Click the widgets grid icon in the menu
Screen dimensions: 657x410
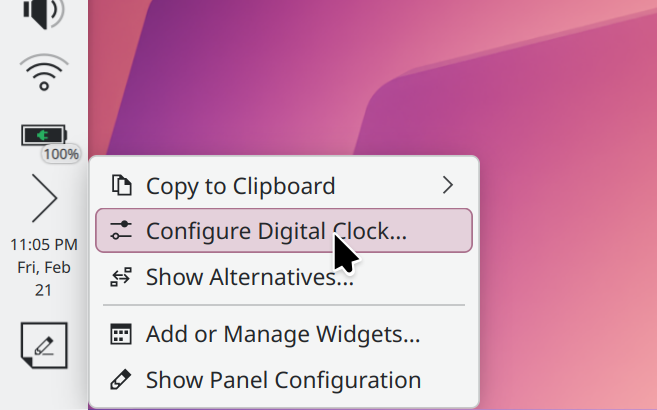tap(121, 334)
